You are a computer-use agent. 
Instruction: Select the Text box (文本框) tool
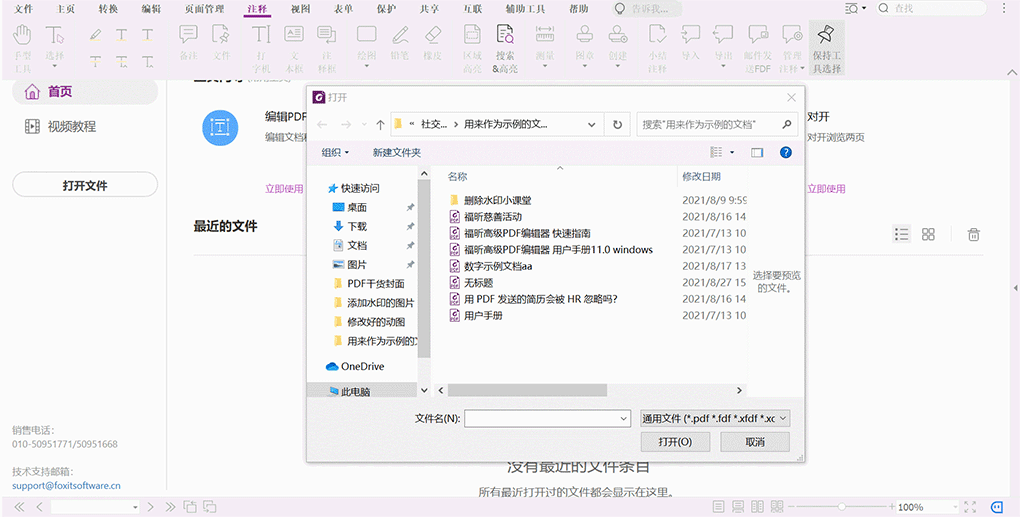tap(294, 47)
